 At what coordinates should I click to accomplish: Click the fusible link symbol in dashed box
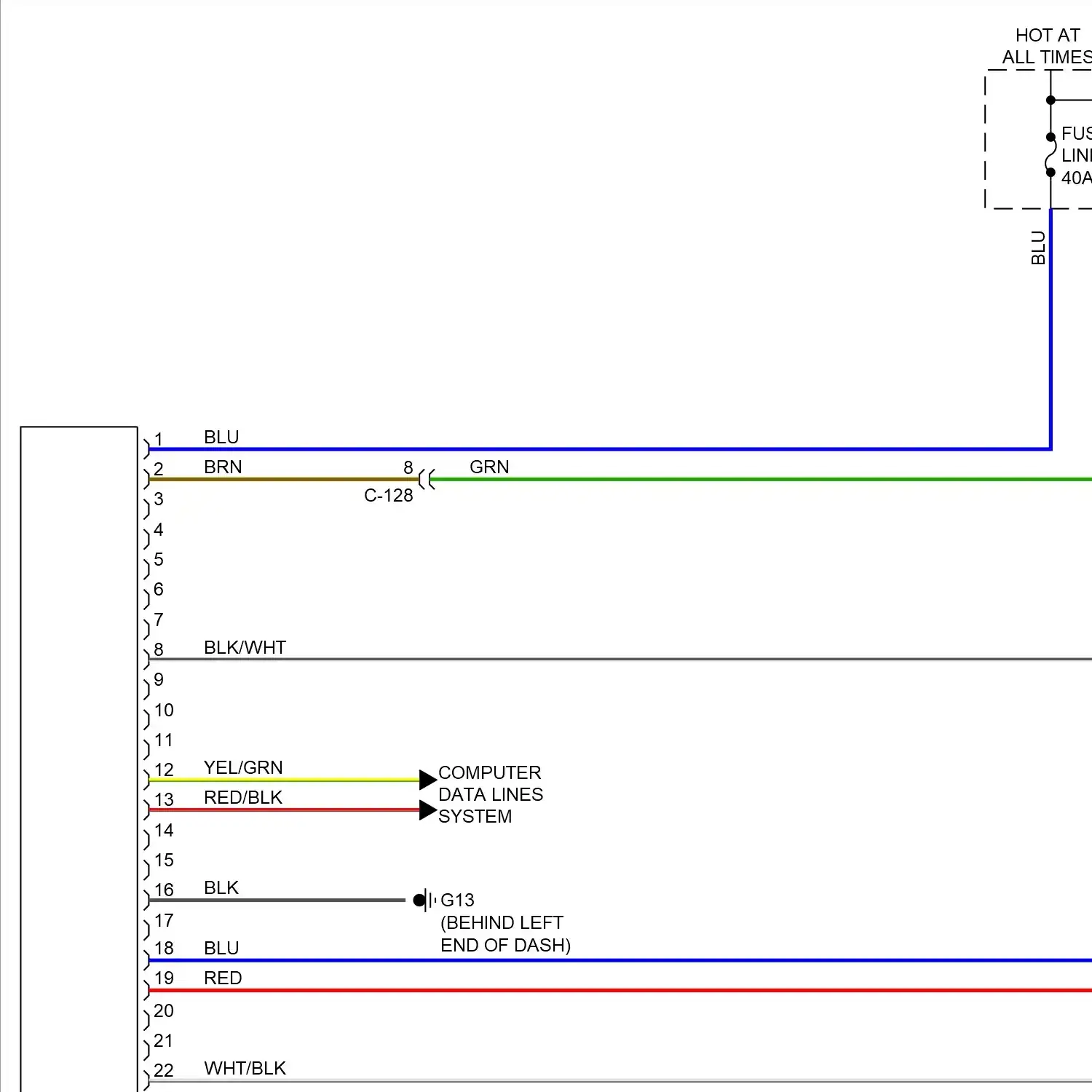[x=1051, y=154]
